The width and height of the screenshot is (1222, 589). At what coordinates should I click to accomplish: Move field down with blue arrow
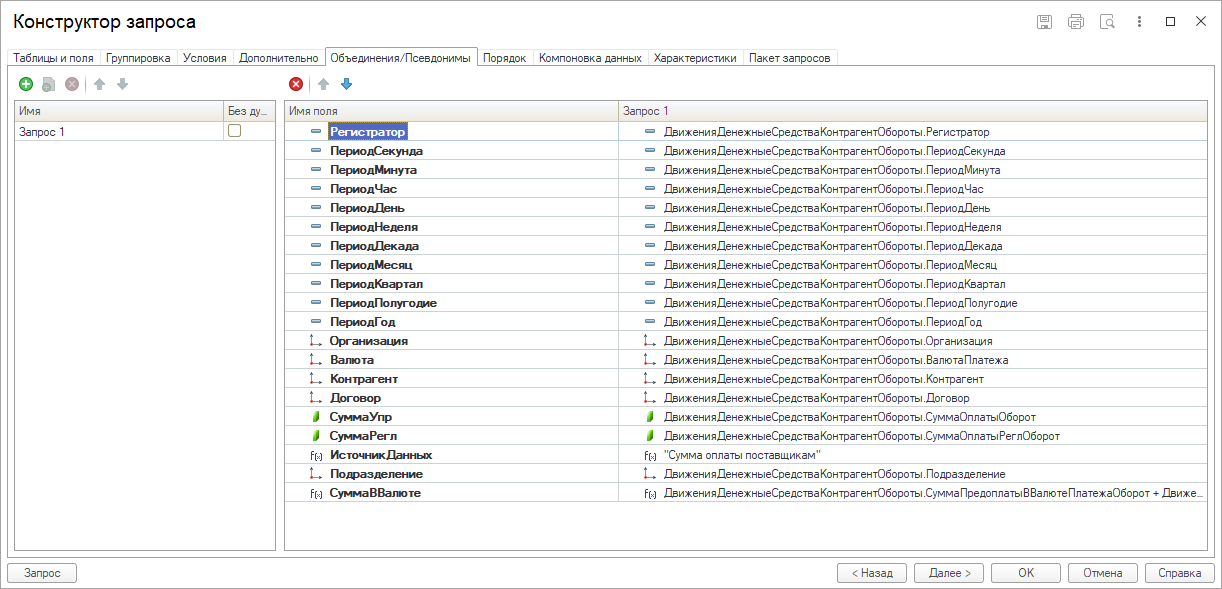pos(347,84)
